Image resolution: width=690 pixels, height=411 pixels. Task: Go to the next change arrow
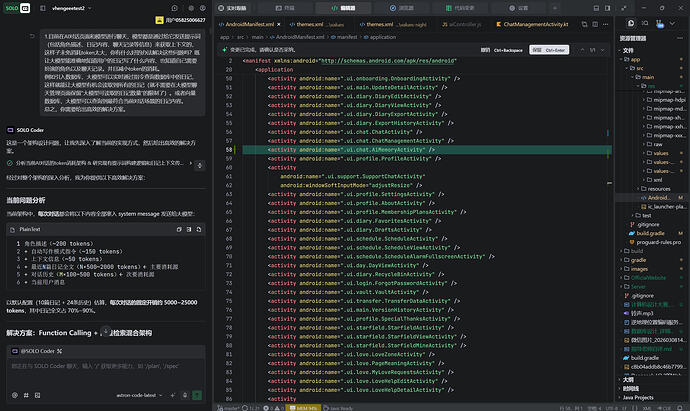click(x=602, y=50)
